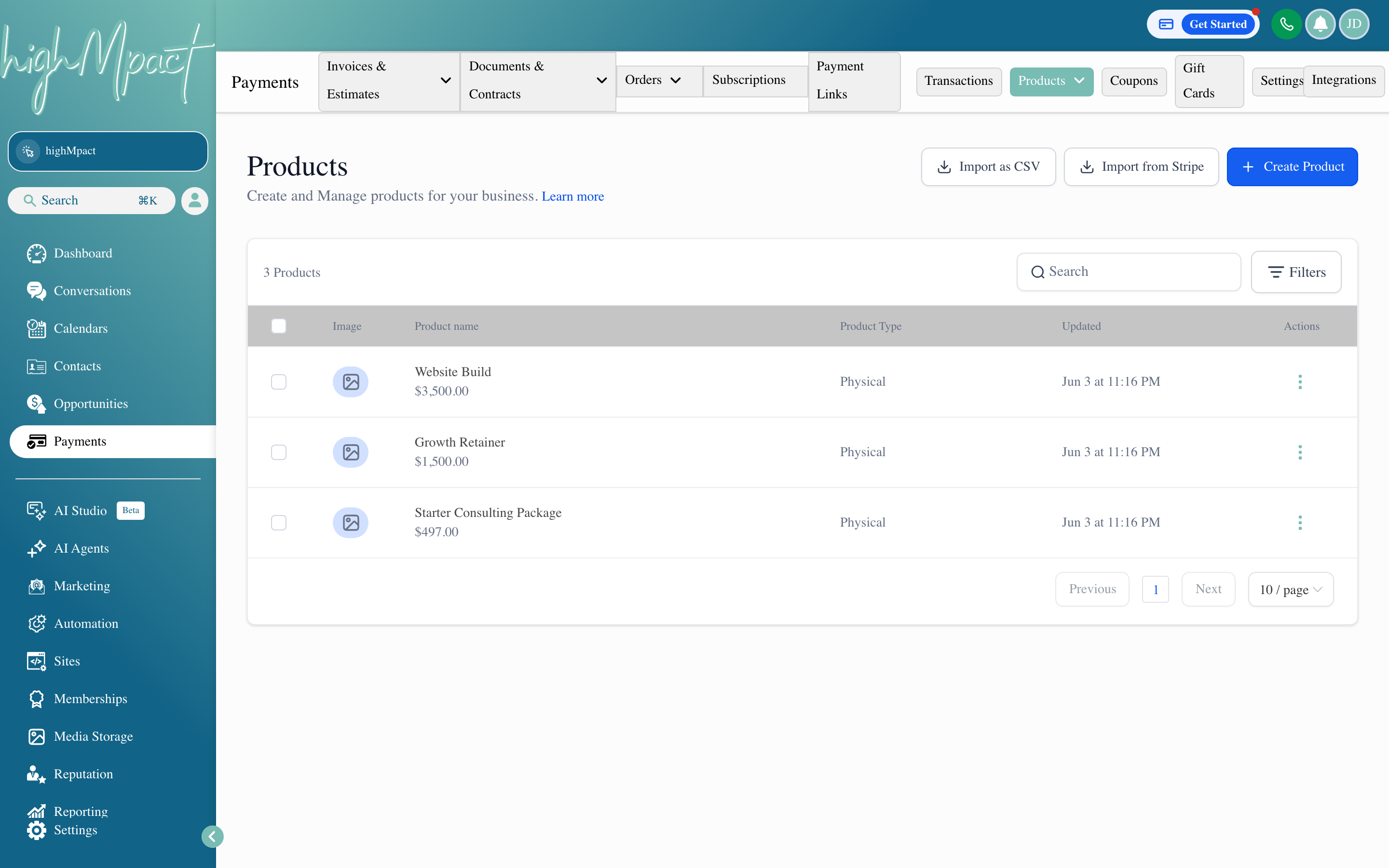The height and width of the screenshot is (868, 1389).
Task: Open Sites section
Action: tap(53, 661)
